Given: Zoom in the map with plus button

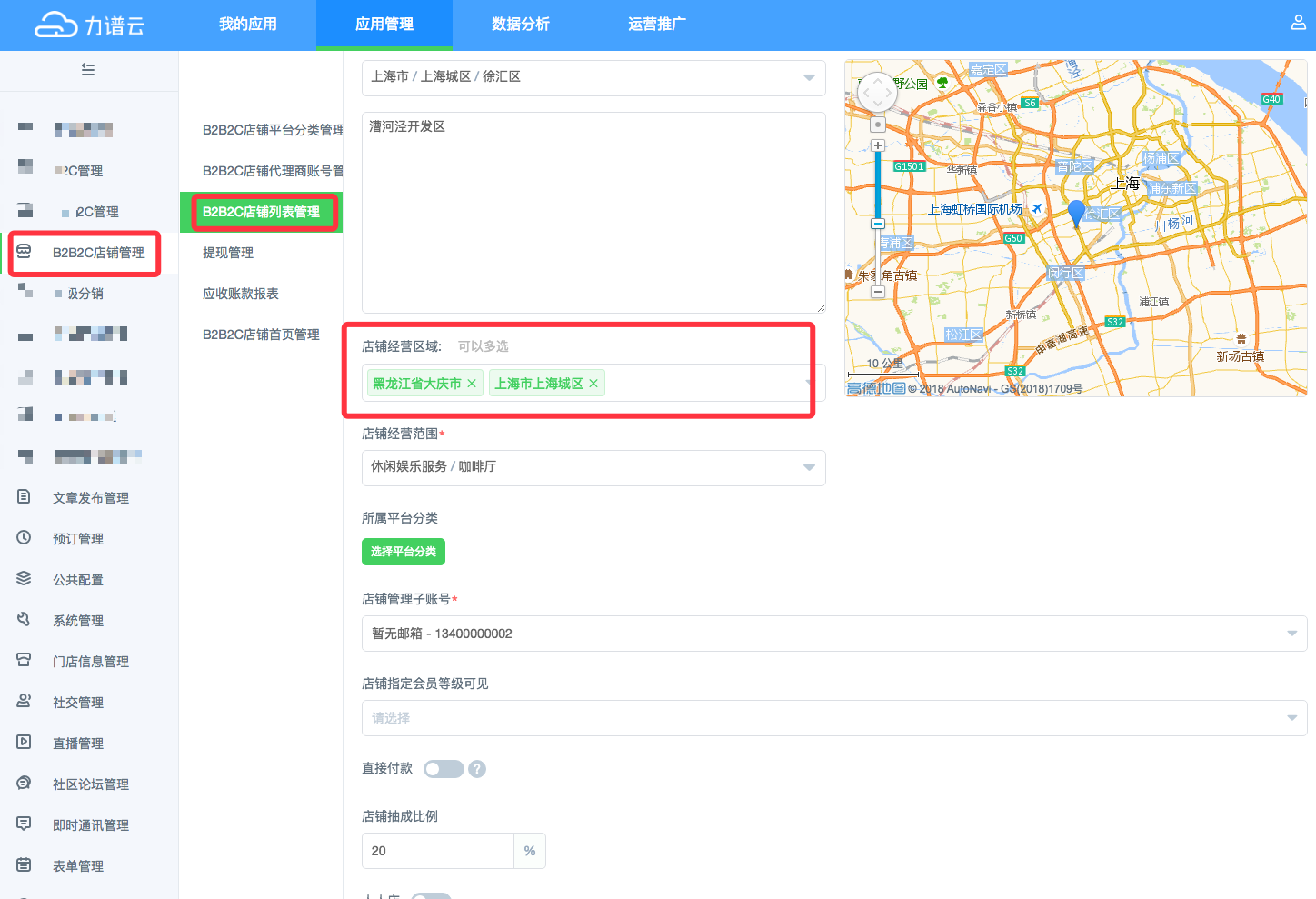Looking at the screenshot, I should [x=878, y=145].
